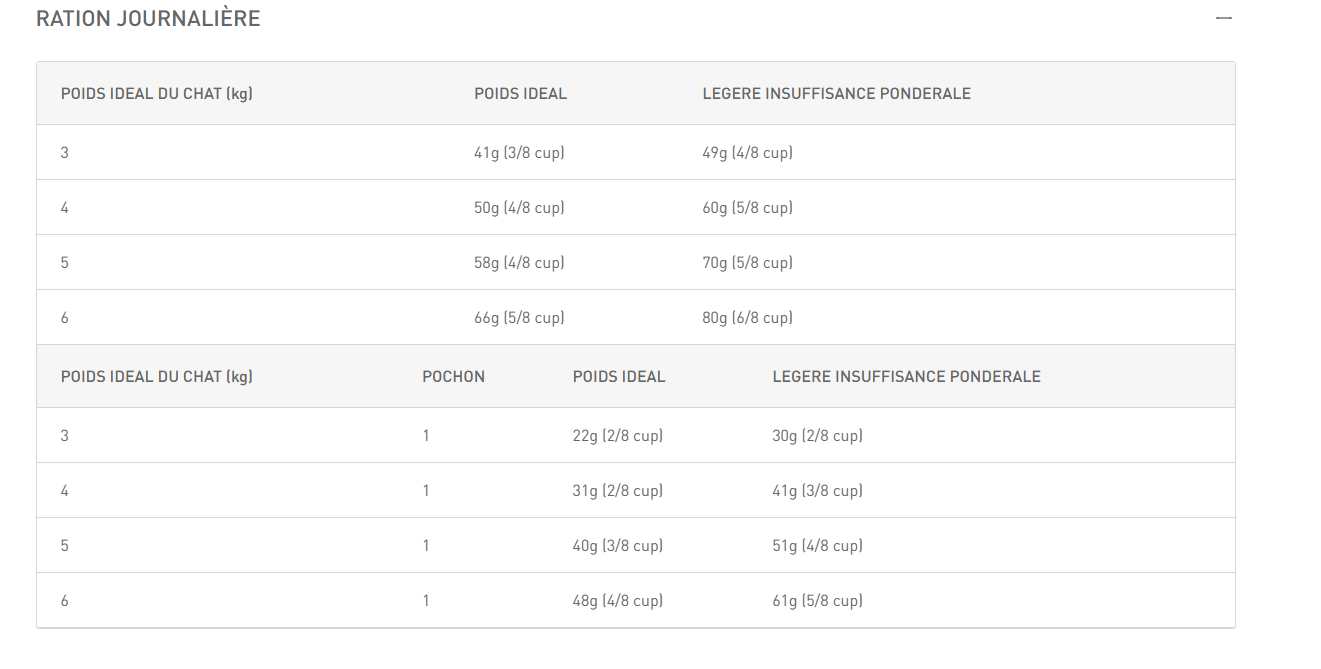Screen dimensions: 1321x669
Task: Select the 61g (5/8 cup) cell
Action: [817, 601]
